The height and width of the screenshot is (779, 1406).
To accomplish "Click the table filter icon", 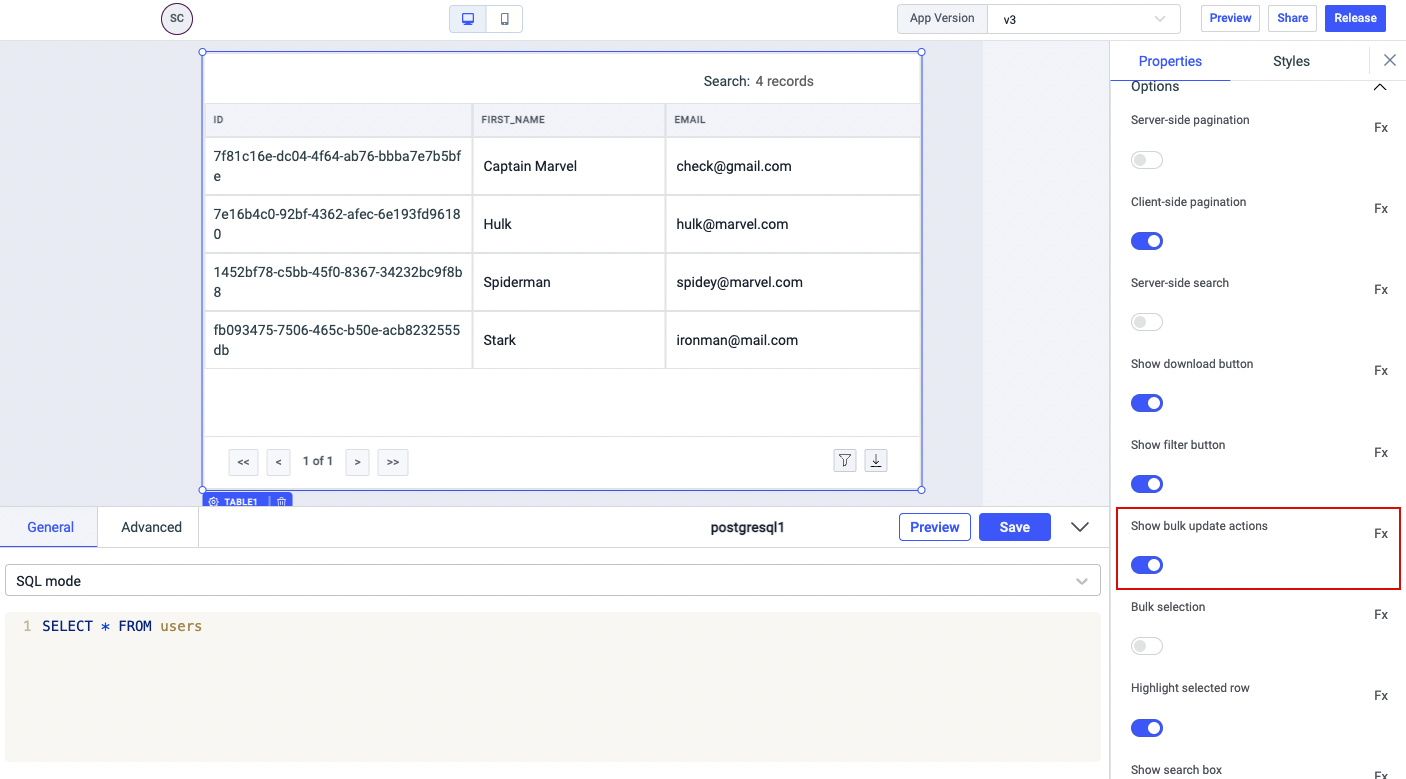I will pos(845,460).
